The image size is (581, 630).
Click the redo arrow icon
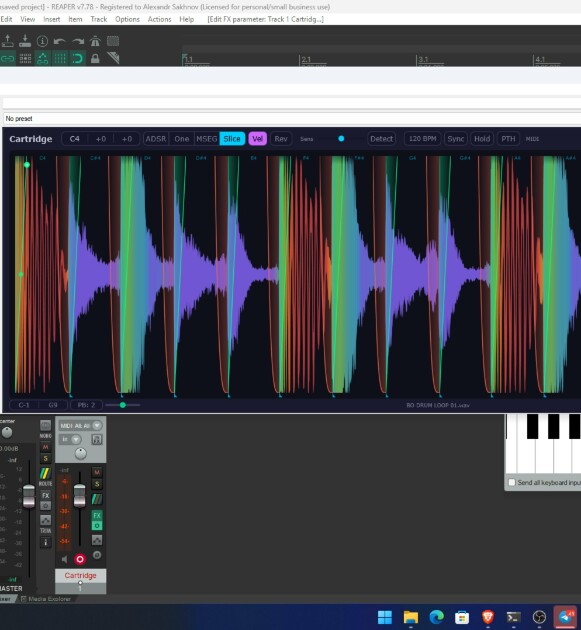pyautogui.click(x=78, y=41)
